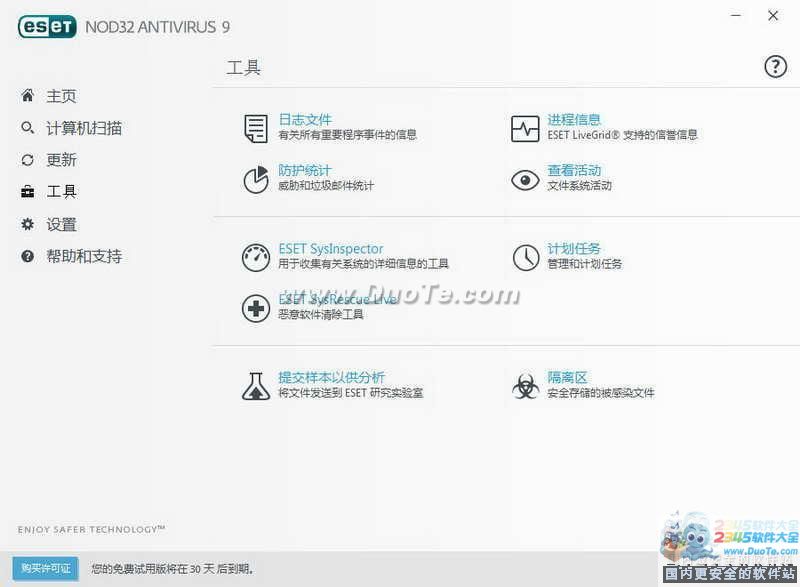Click the 隔离区 link
The height and width of the screenshot is (587, 800).
coord(567,377)
